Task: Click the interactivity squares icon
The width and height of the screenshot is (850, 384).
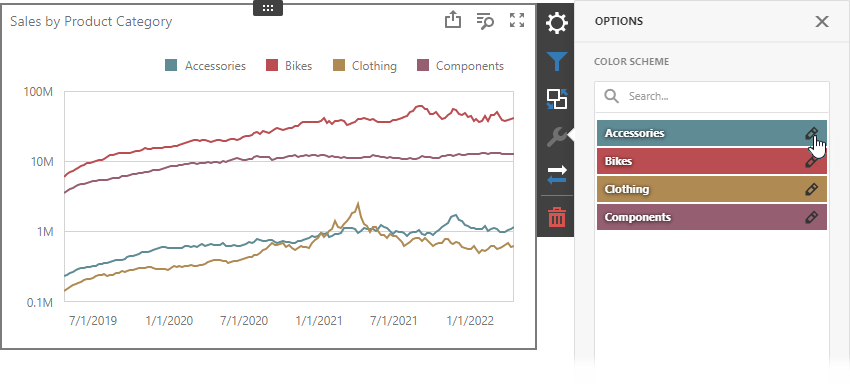Action: (556, 99)
